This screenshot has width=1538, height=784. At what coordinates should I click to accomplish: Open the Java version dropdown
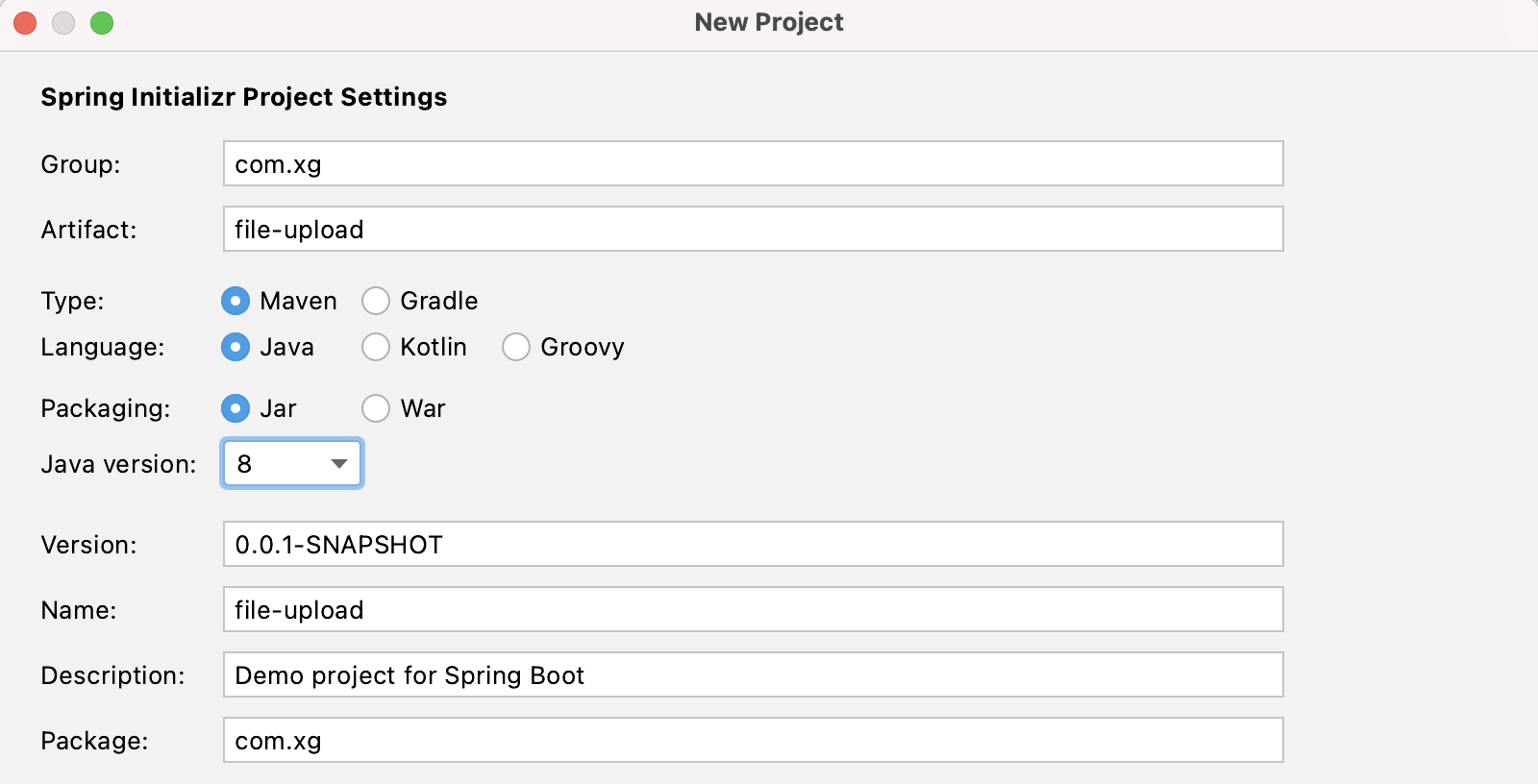click(x=291, y=464)
